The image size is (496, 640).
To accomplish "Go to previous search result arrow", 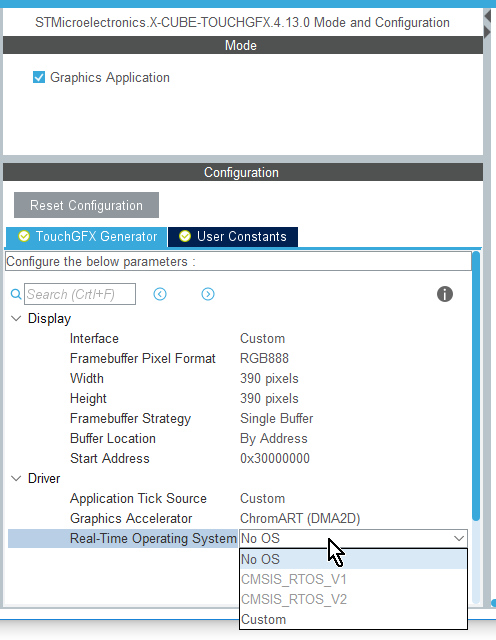I will (x=160, y=294).
